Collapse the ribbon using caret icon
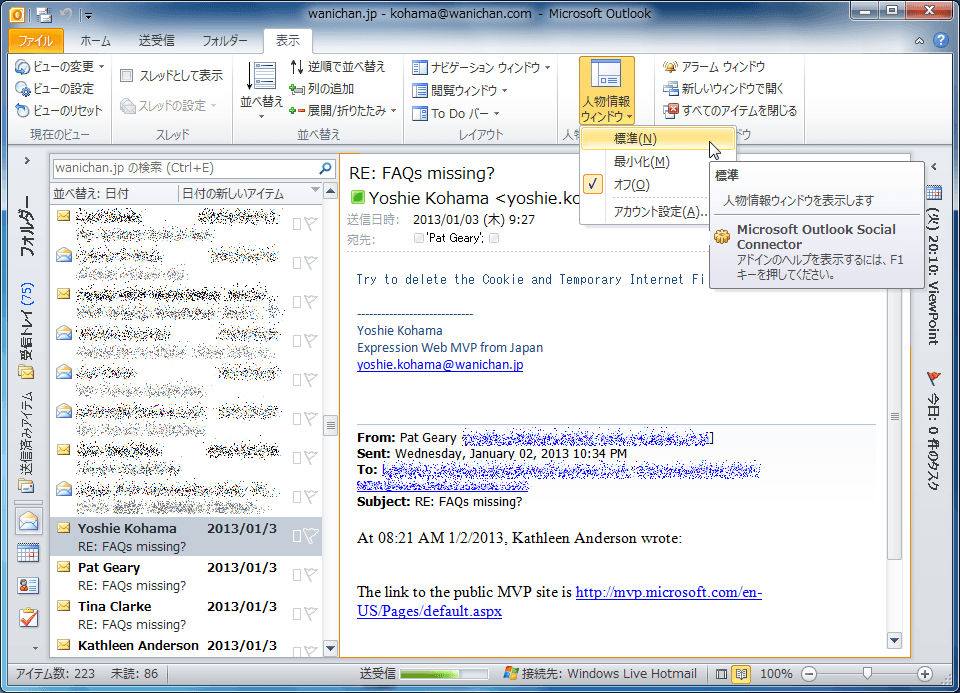This screenshot has height=693, width=960. point(920,41)
